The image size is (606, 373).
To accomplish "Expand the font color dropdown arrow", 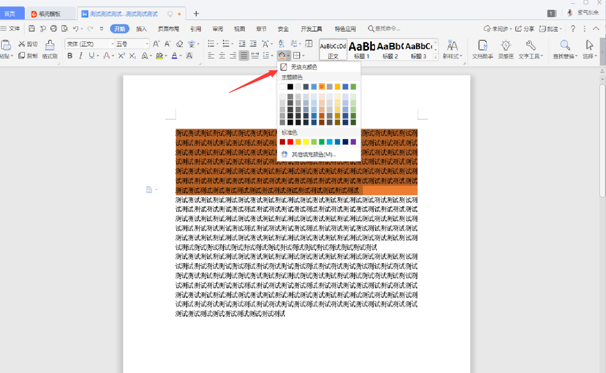I will click(181, 56).
